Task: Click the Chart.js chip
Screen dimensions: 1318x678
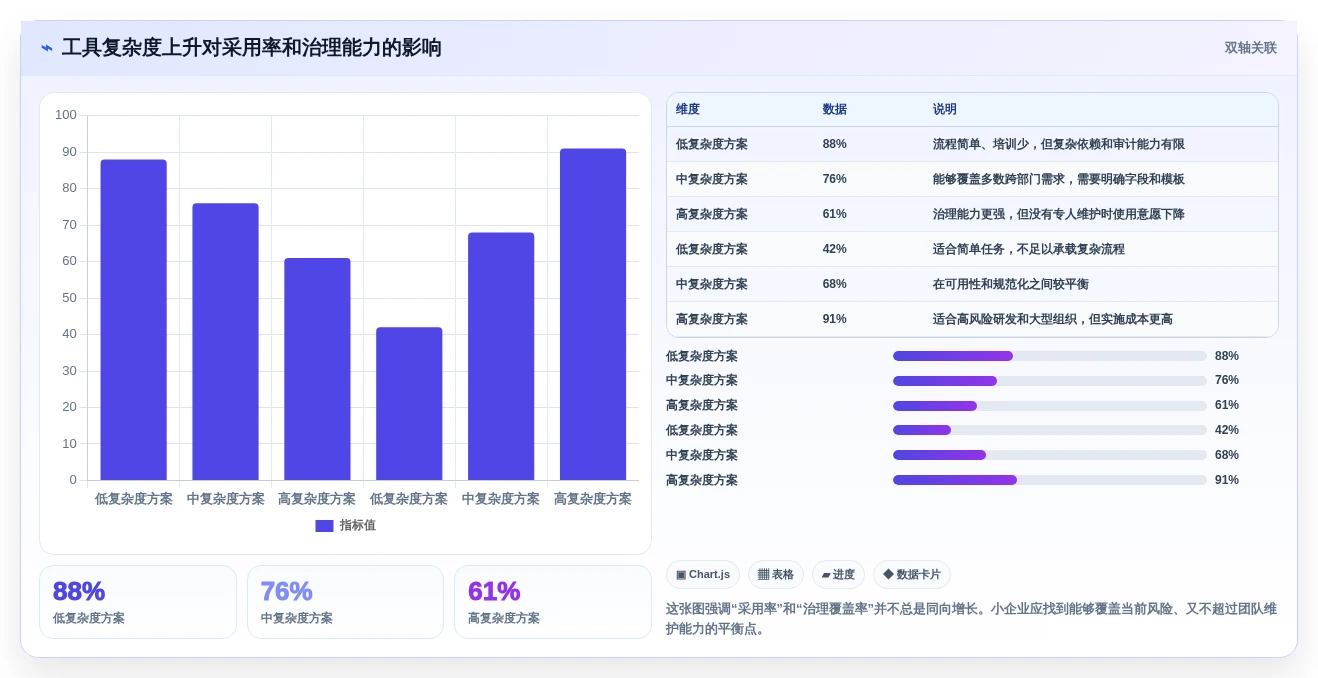Action: click(703, 574)
